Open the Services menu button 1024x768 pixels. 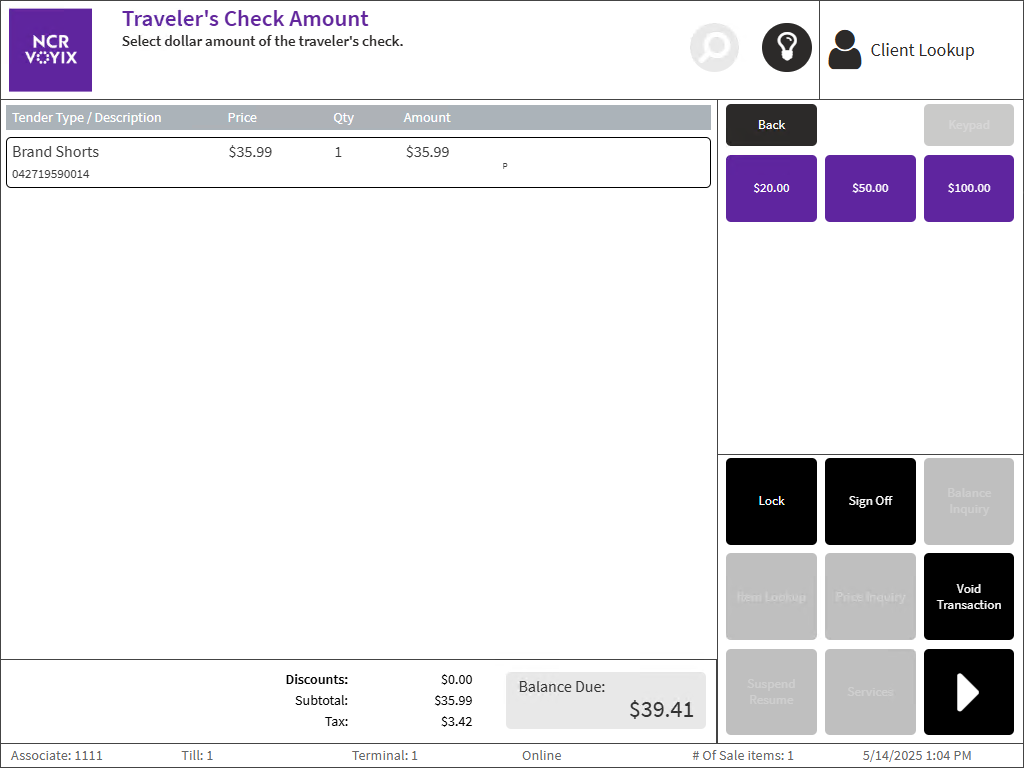(x=870, y=691)
